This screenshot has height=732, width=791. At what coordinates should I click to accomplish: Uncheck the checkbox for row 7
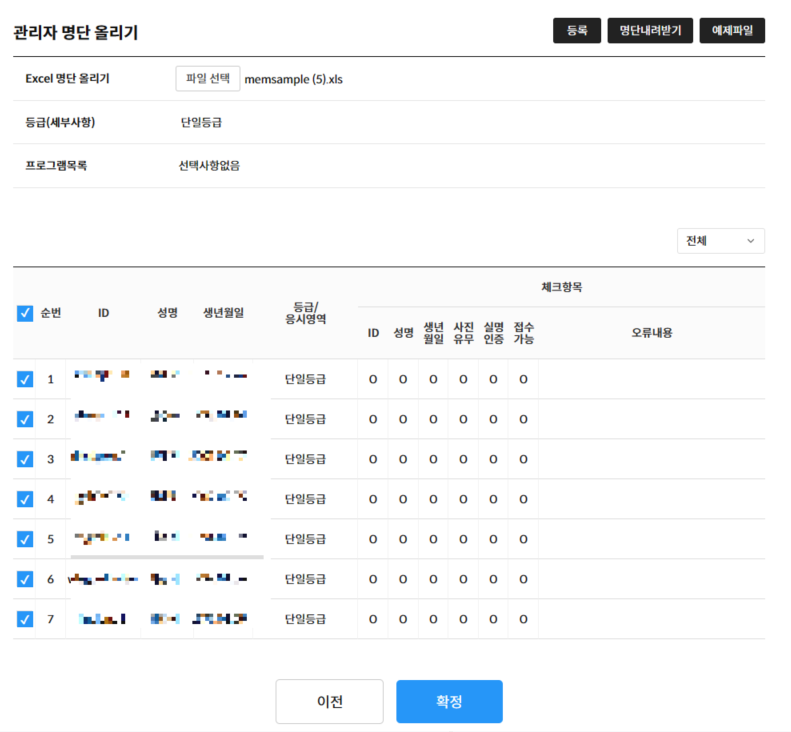(x=25, y=619)
